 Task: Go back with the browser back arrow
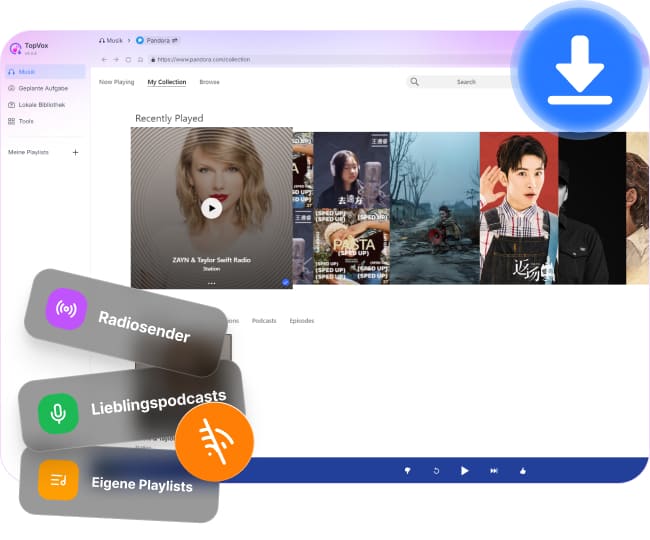pyautogui.click(x=104, y=60)
